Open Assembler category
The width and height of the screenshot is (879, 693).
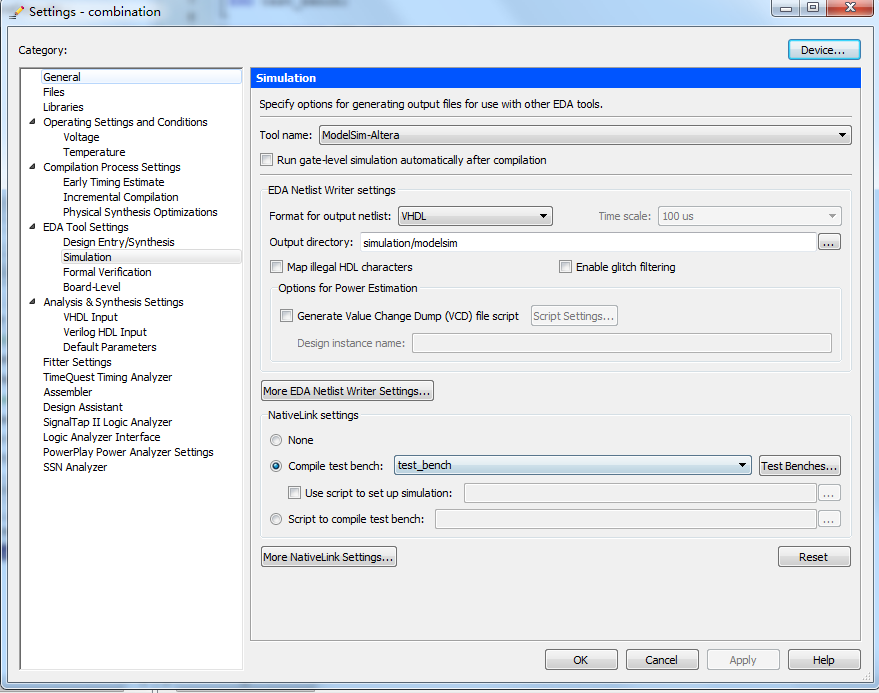click(68, 392)
